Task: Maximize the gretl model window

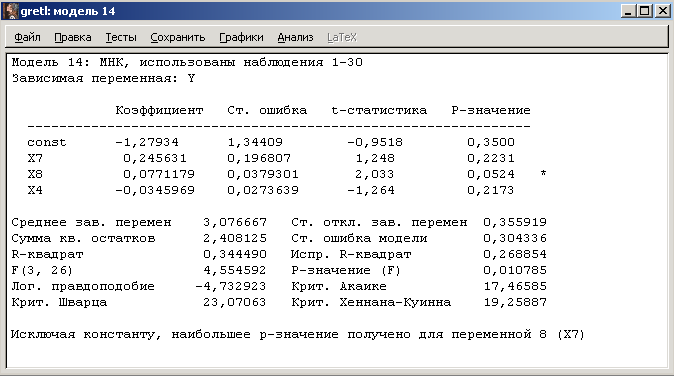Action: 645,11
